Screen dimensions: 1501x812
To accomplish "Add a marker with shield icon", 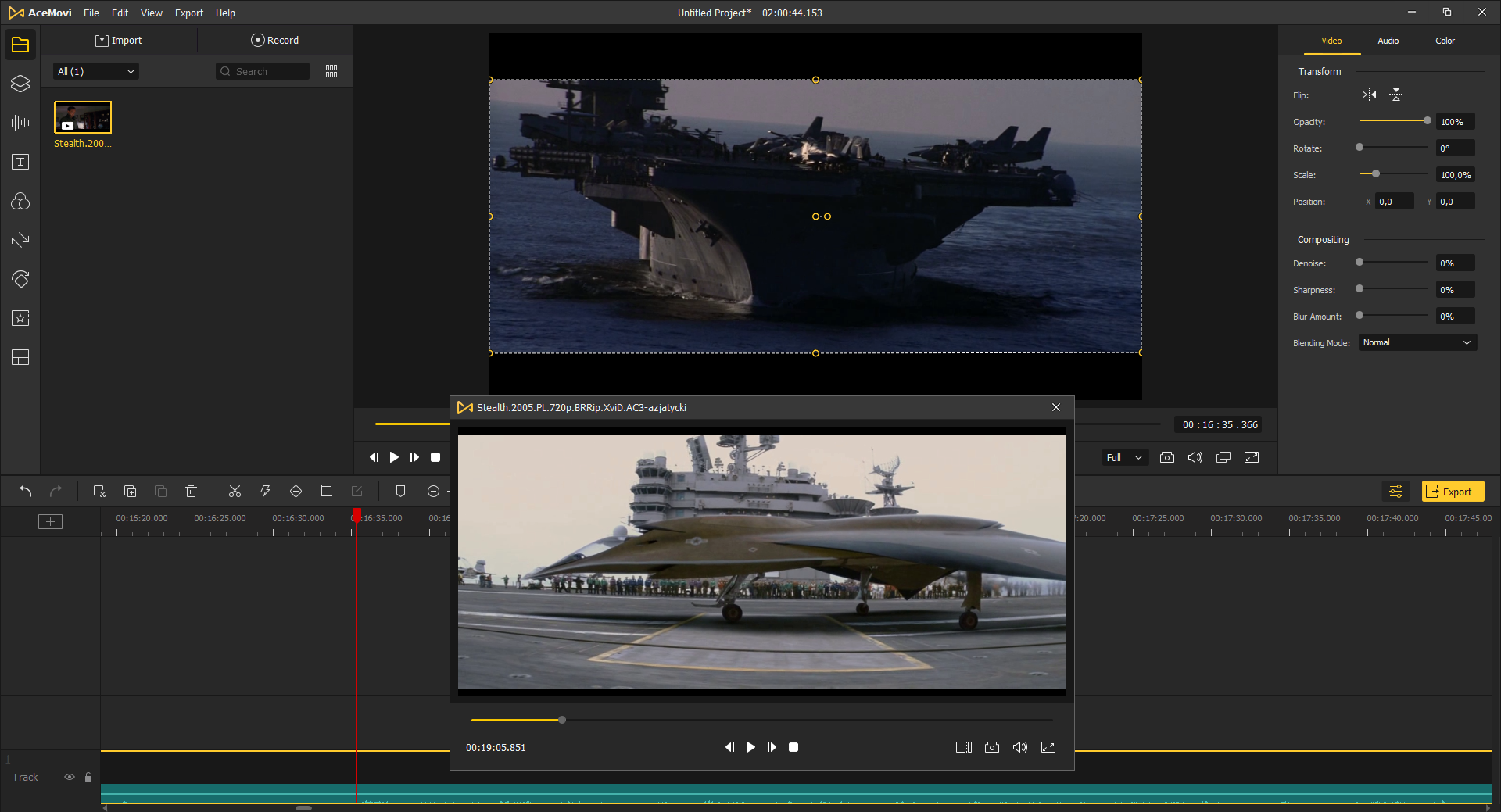I will point(400,492).
